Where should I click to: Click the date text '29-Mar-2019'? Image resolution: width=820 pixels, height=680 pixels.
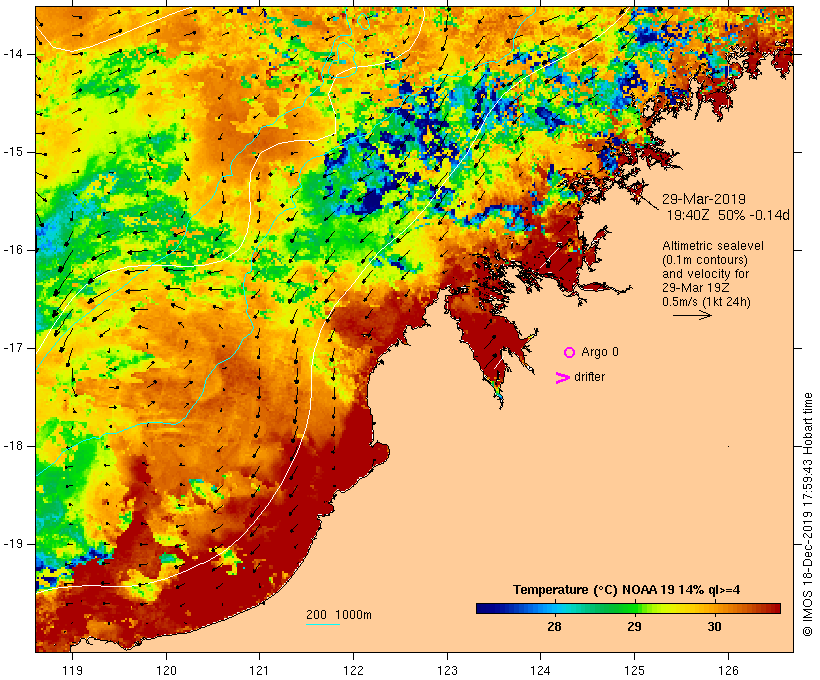click(x=704, y=199)
